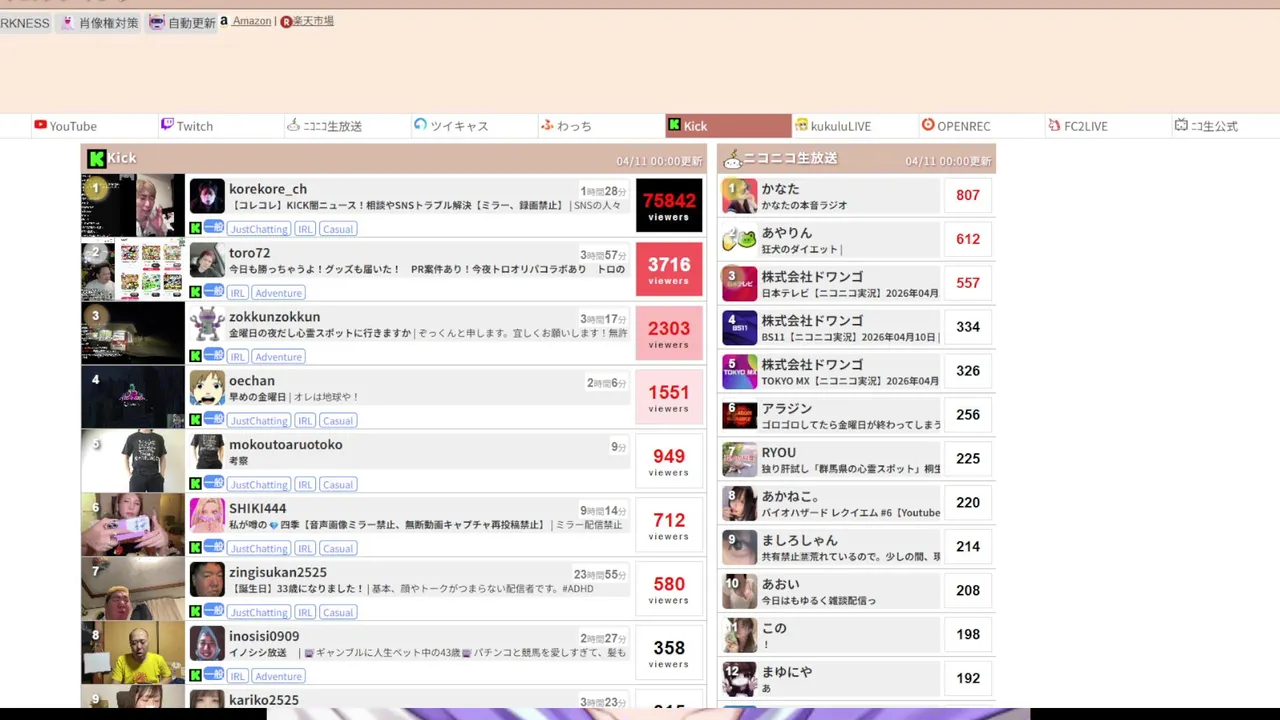Click the Kick logo in the panel header
This screenshot has height=720, width=1280.
[x=96, y=158]
